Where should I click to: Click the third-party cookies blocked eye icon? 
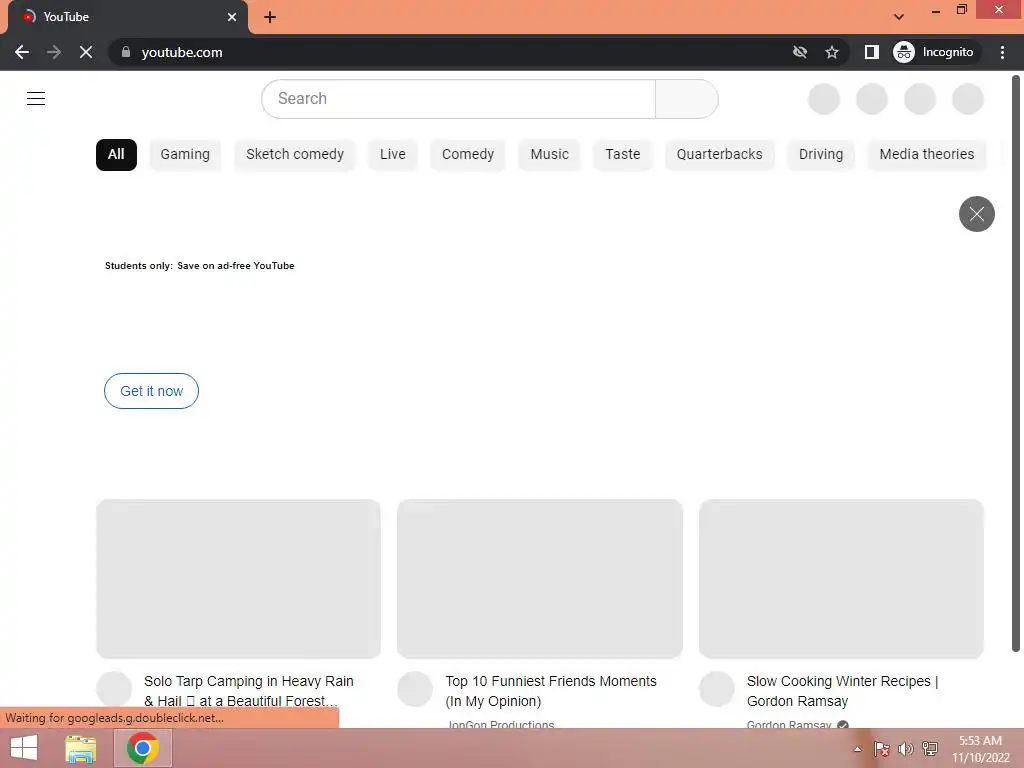pyautogui.click(x=800, y=52)
